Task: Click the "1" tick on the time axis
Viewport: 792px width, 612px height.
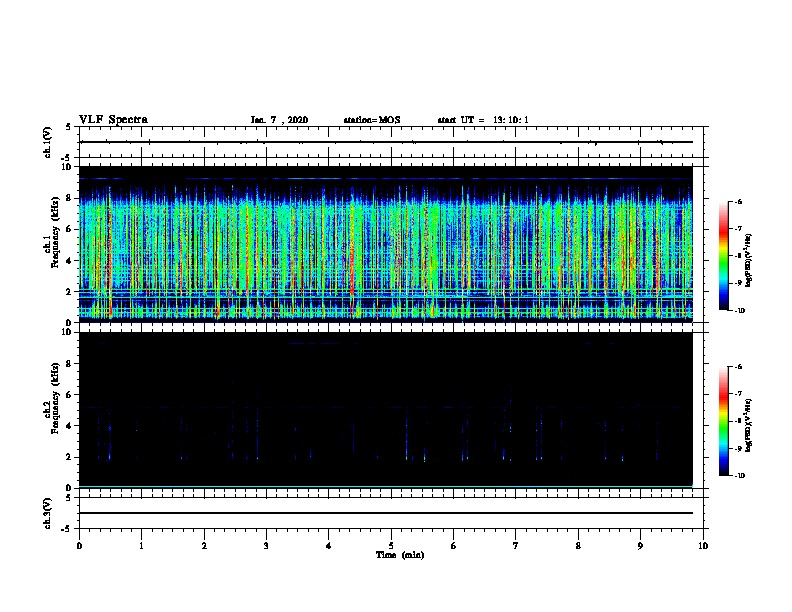Action: click(x=142, y=546)
